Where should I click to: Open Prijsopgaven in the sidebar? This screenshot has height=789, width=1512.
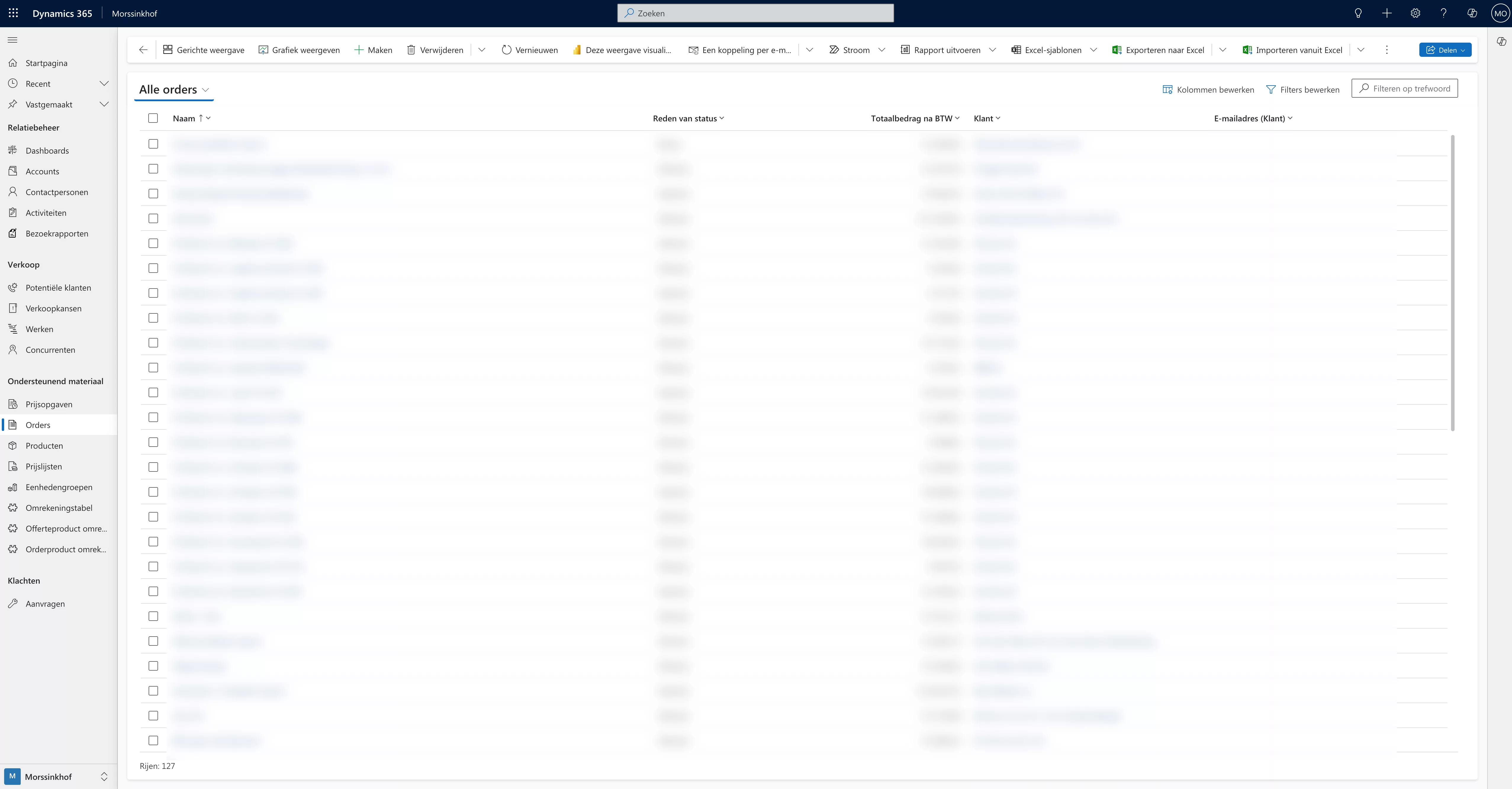[48, 404]
